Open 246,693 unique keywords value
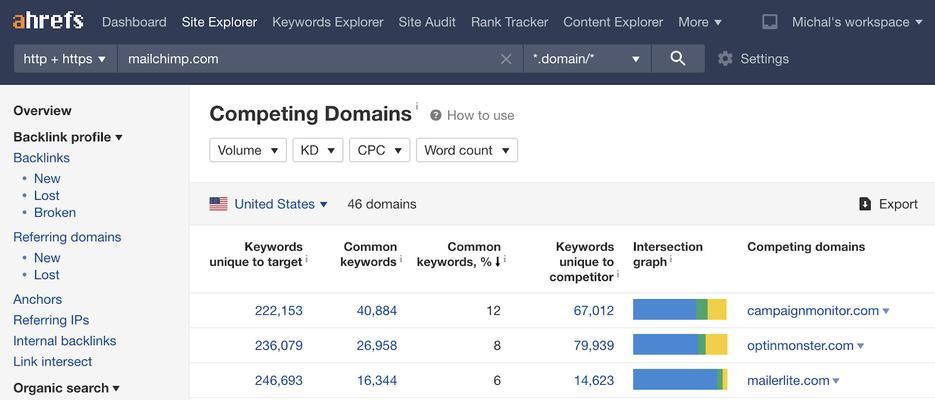The height and width of the screenshot is (400, 935). (x=278, y=380)
